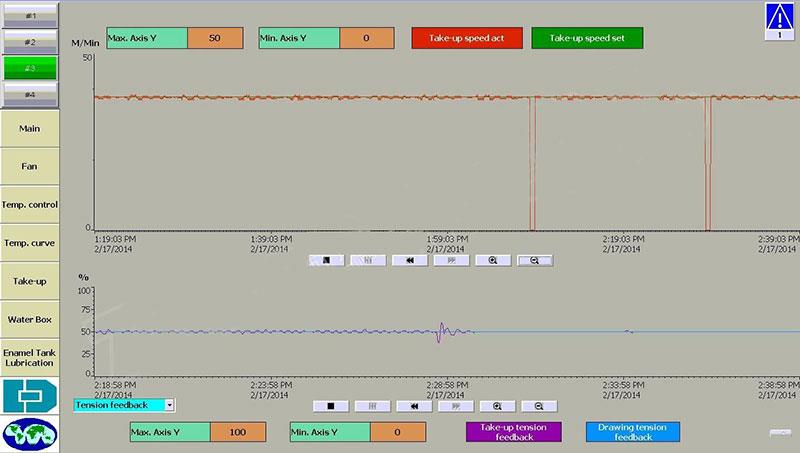Zoom out on the speed trend chart
Viewport: 800px width, 453px height.
coord(535,259)
